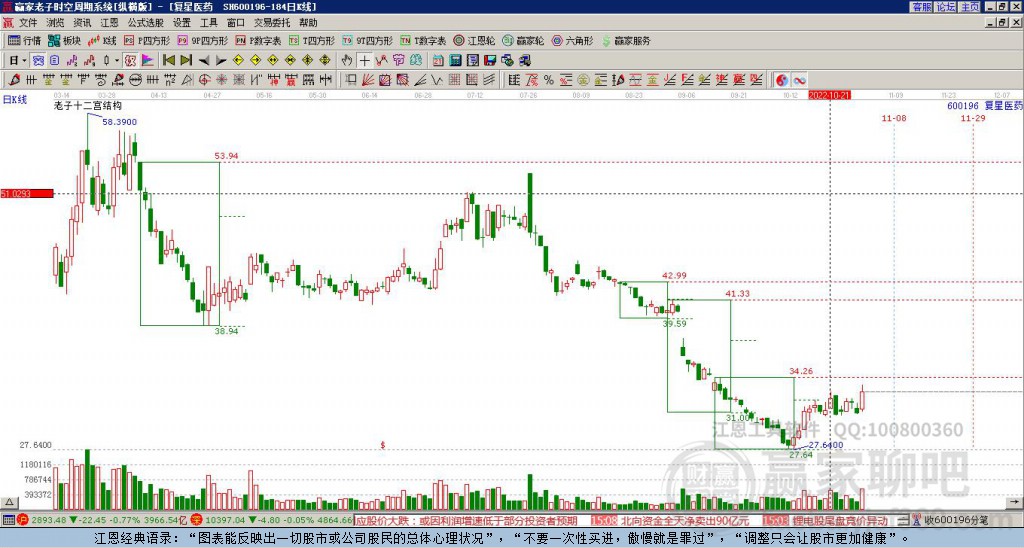Viewport: 1024px width, 548px height.
Task: Select the percent (%) tool
Action: pos(549,80)
